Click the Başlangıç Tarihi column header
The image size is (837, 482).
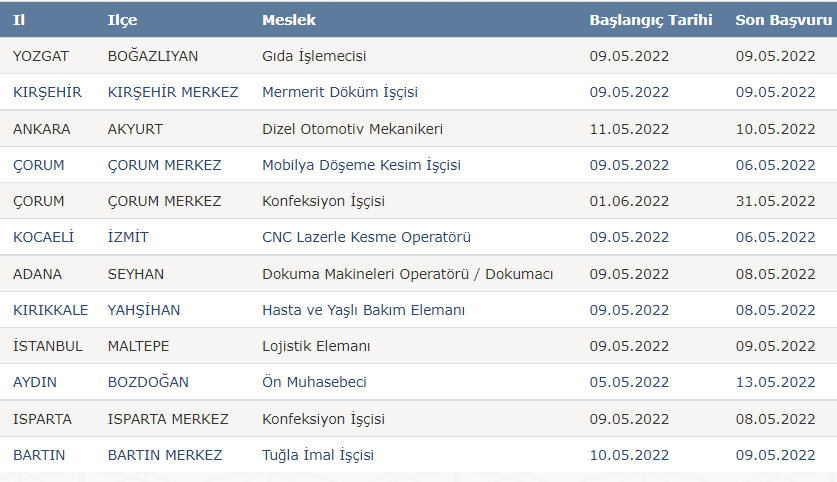(x=651, y=20)
